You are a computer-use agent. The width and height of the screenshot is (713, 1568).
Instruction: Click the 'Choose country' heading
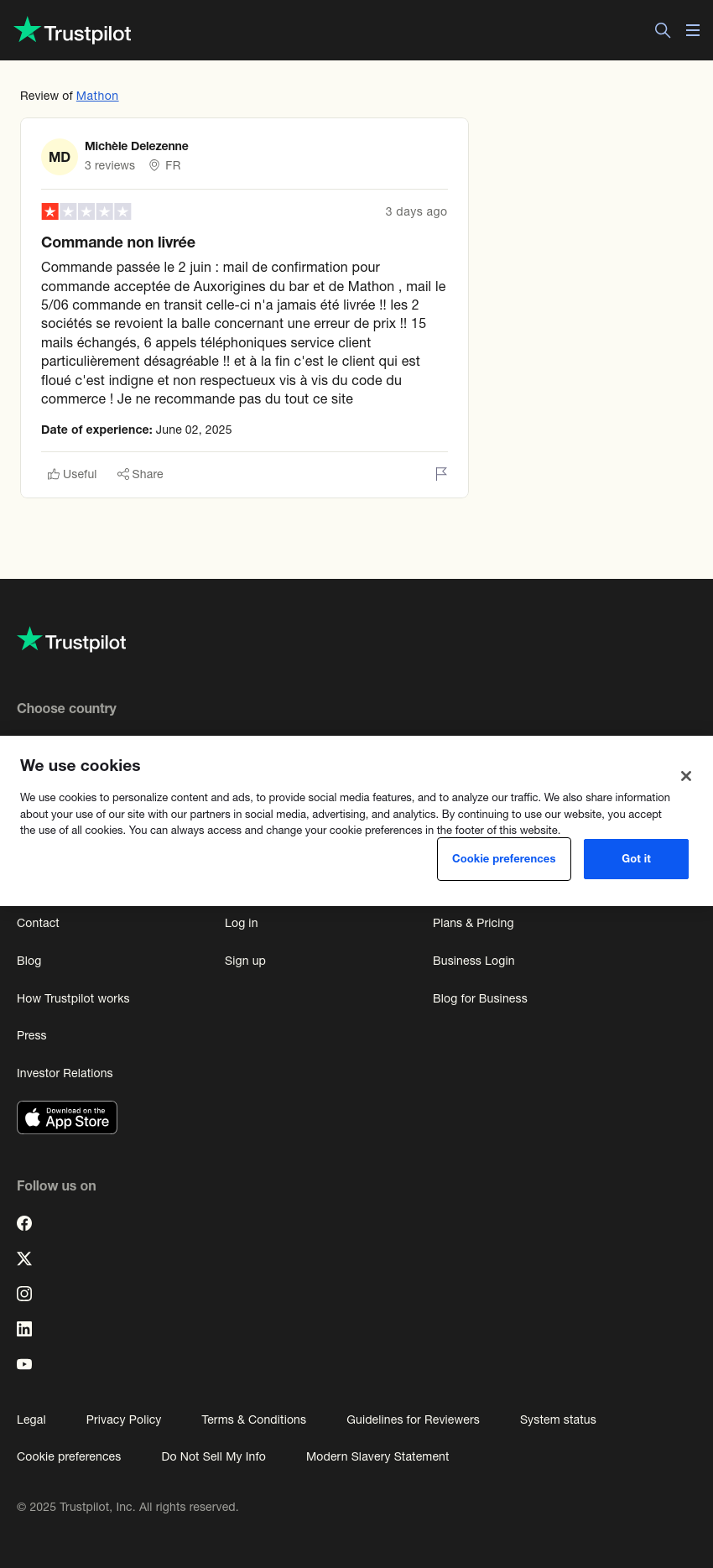pos(66,708)
